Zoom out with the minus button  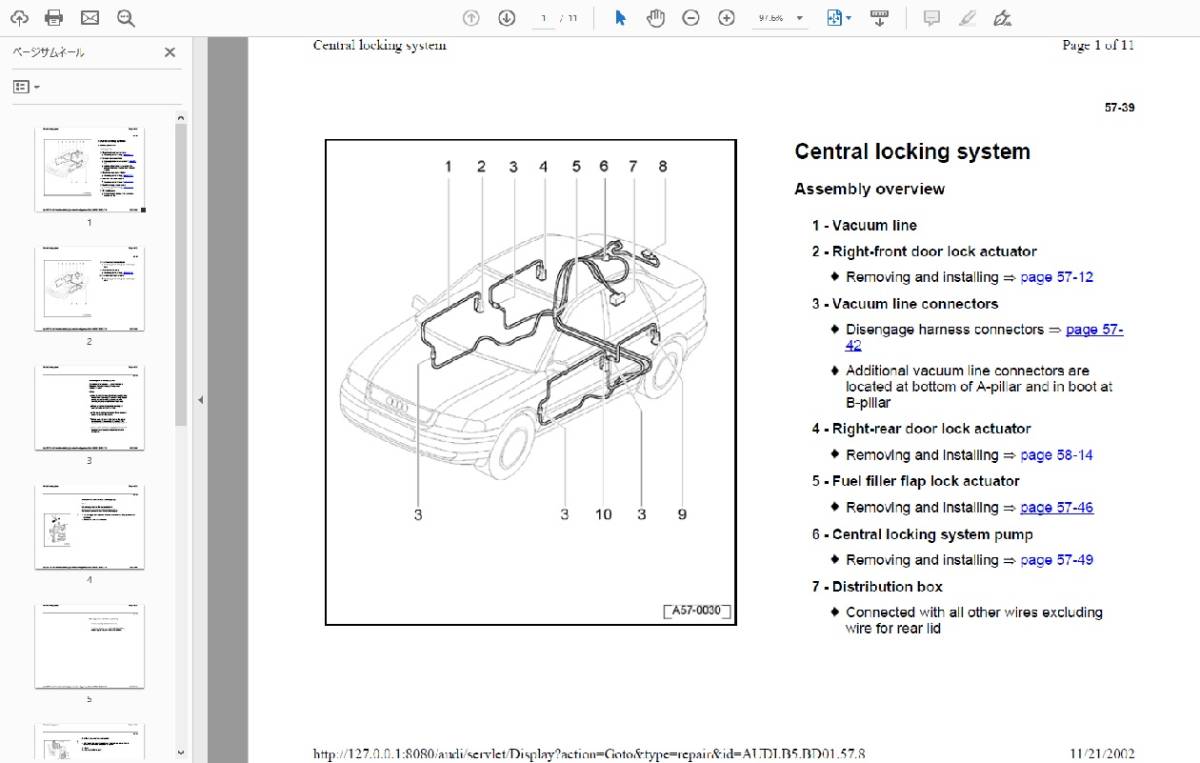tap(691, 18)
